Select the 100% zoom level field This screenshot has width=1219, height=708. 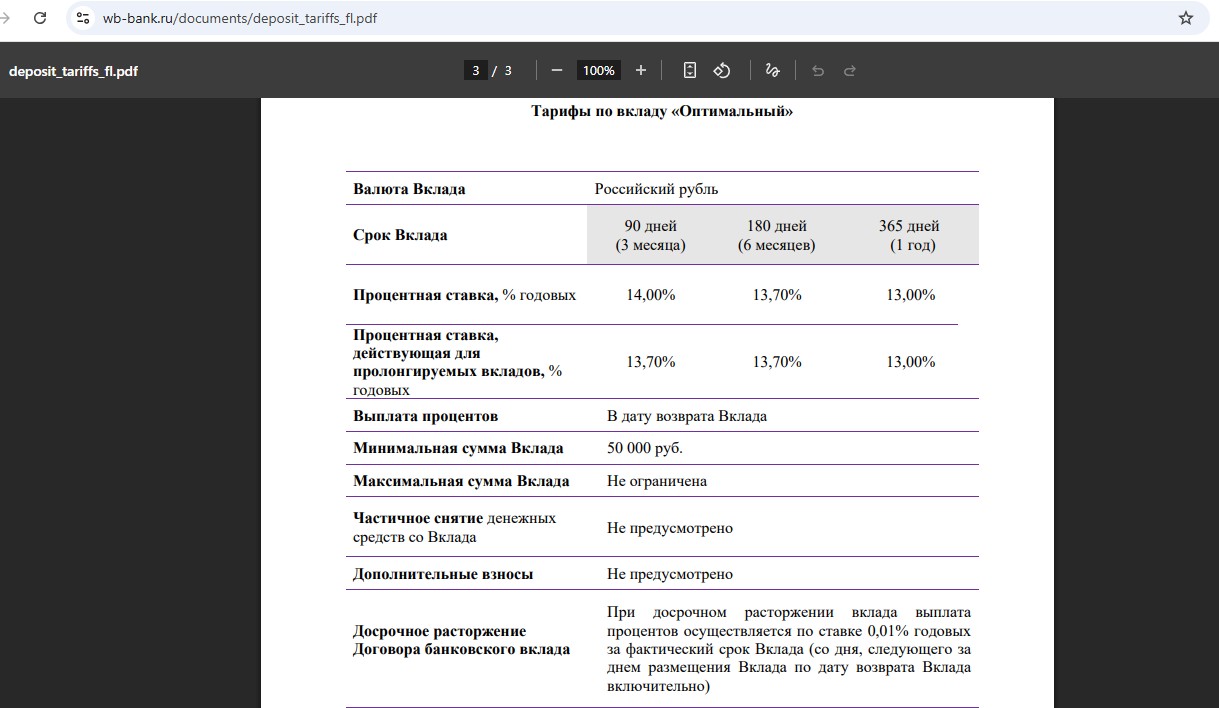click(599, 70)
